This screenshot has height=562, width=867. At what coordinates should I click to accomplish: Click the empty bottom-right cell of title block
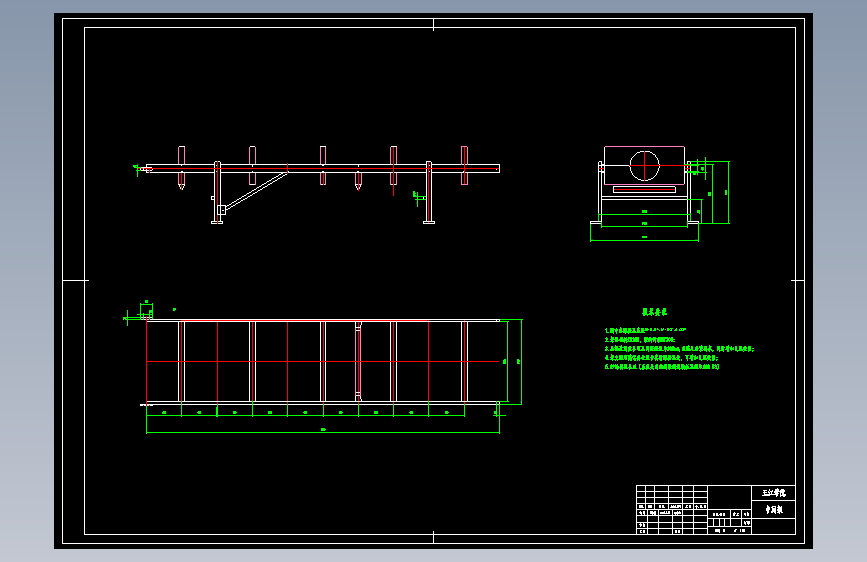pyautogui.click(x=774, y=527)
